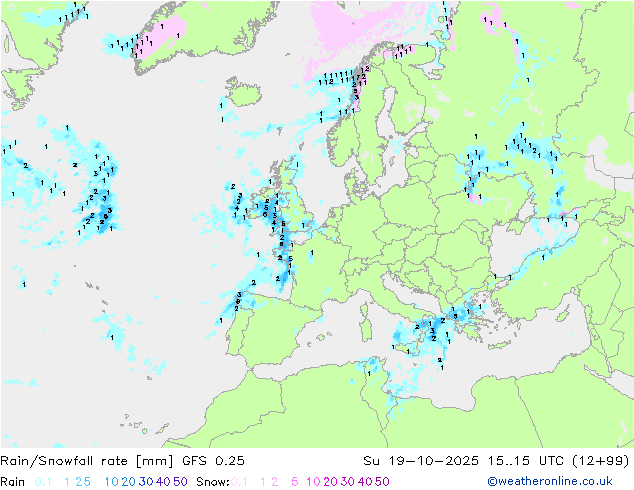
Task: Pick the Rain legend 30 value
Action: (x=146, y=482)
